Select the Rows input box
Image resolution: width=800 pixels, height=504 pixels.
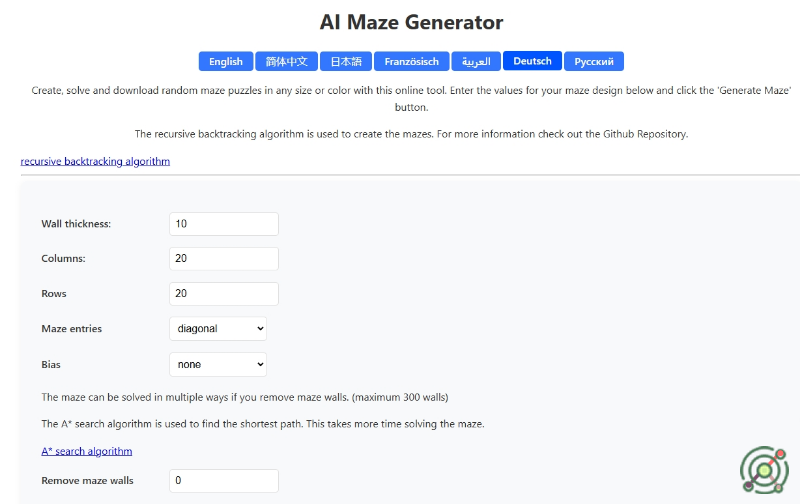(x=224, y=294)
